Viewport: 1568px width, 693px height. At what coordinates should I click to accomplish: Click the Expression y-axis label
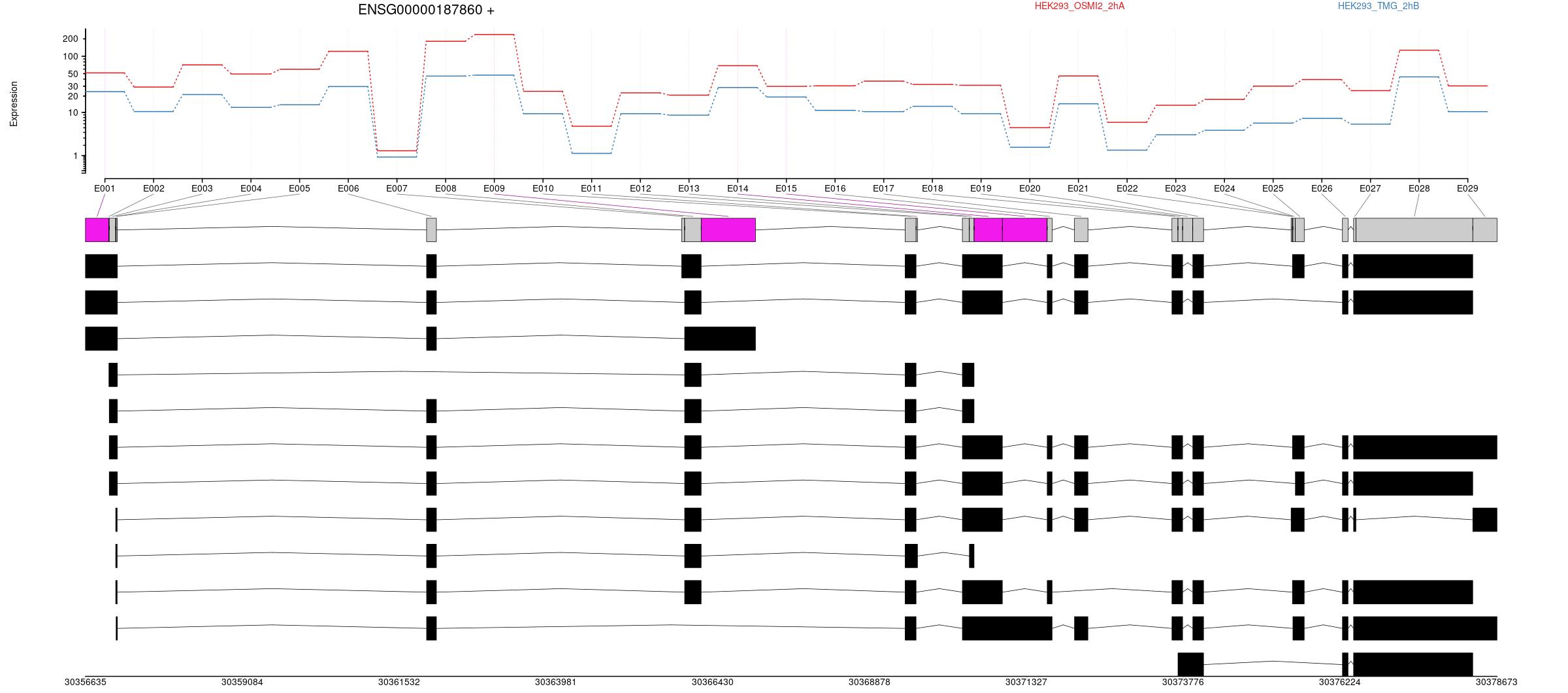coord(14,103)
